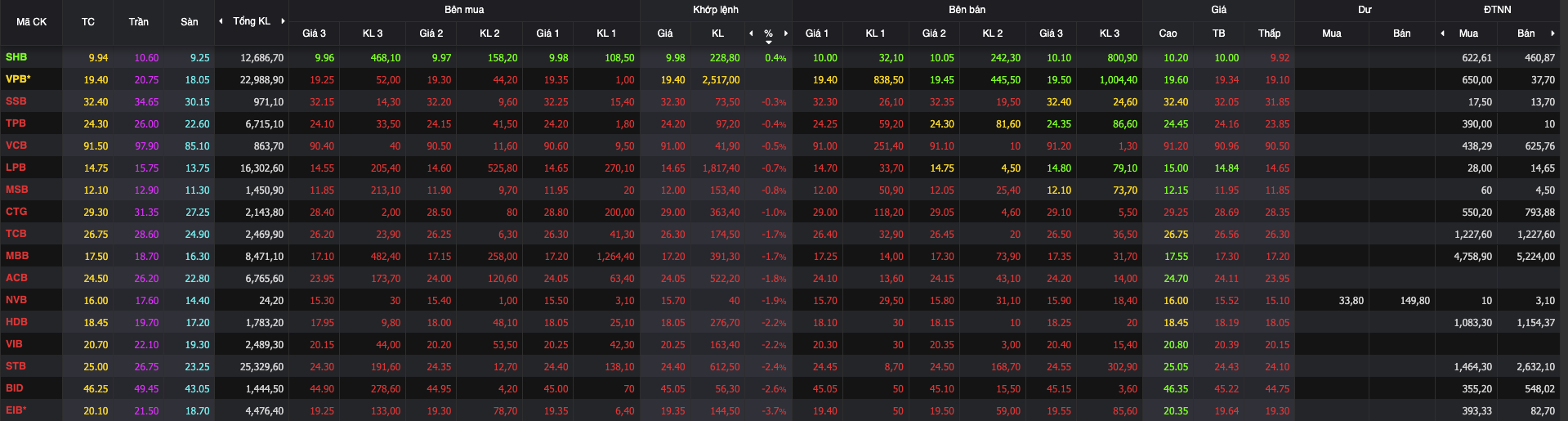Screen dimensions: 1568x421
Task: Click MBB KL 1 value 1,264,40
Action: tap(615, 257)
